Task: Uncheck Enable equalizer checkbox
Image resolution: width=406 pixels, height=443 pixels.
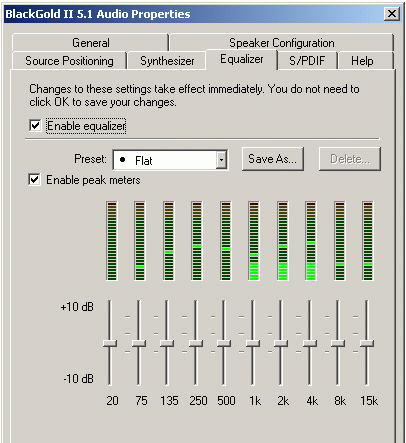Action: click(35, 126)
